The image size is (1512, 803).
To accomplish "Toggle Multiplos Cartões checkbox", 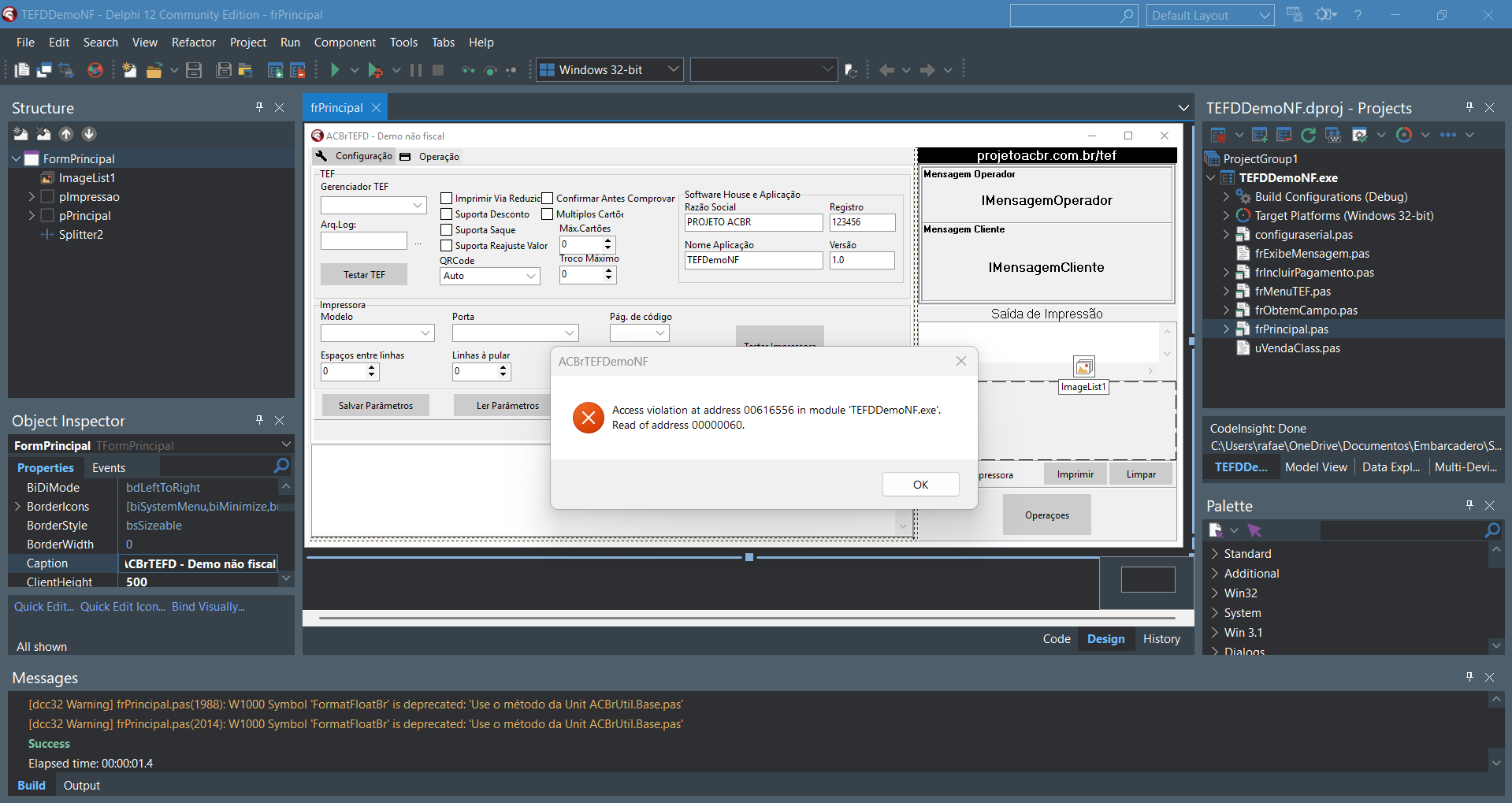I will tap(548, 214).
